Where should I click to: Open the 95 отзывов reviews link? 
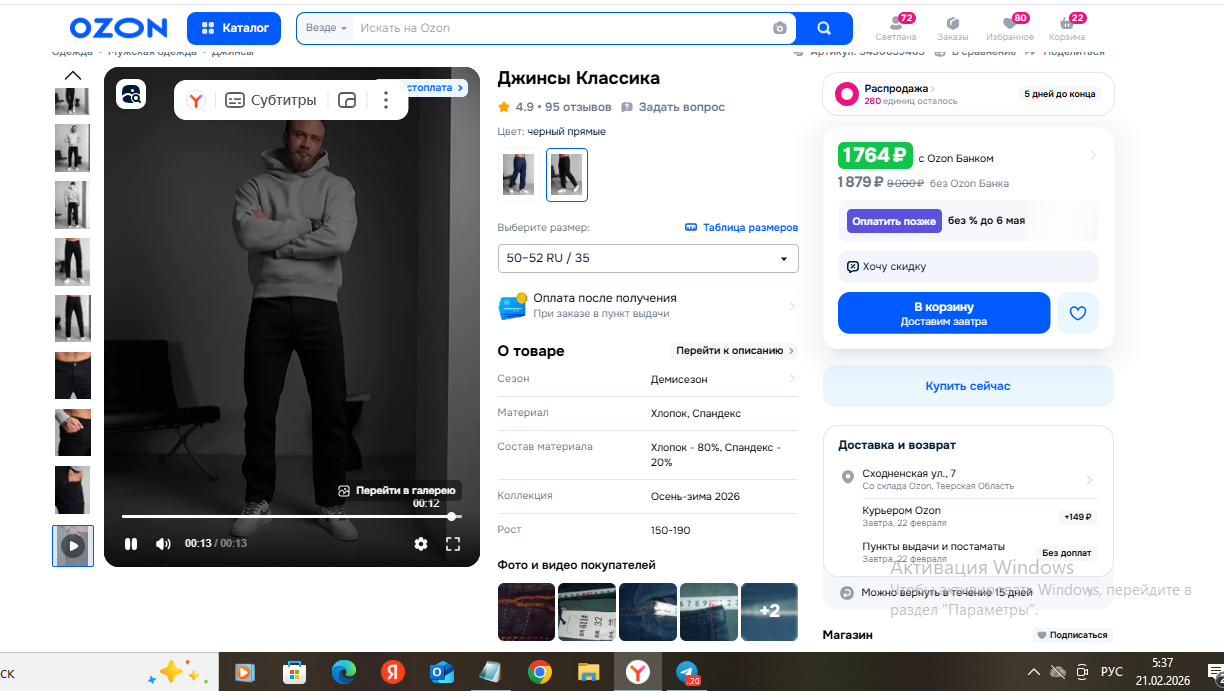[578, 107]
